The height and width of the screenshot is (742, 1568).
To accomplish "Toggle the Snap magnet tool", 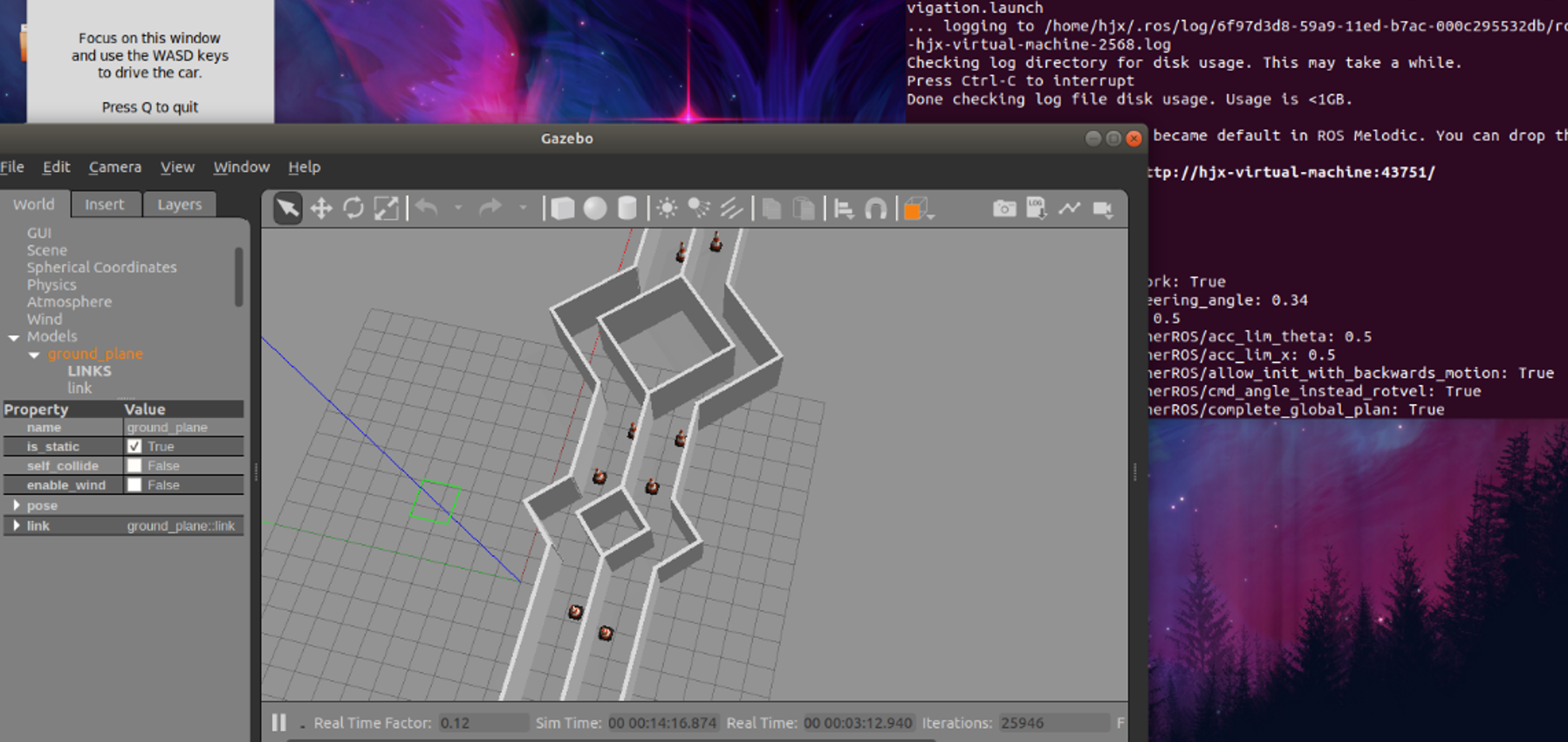I will 875,209.
